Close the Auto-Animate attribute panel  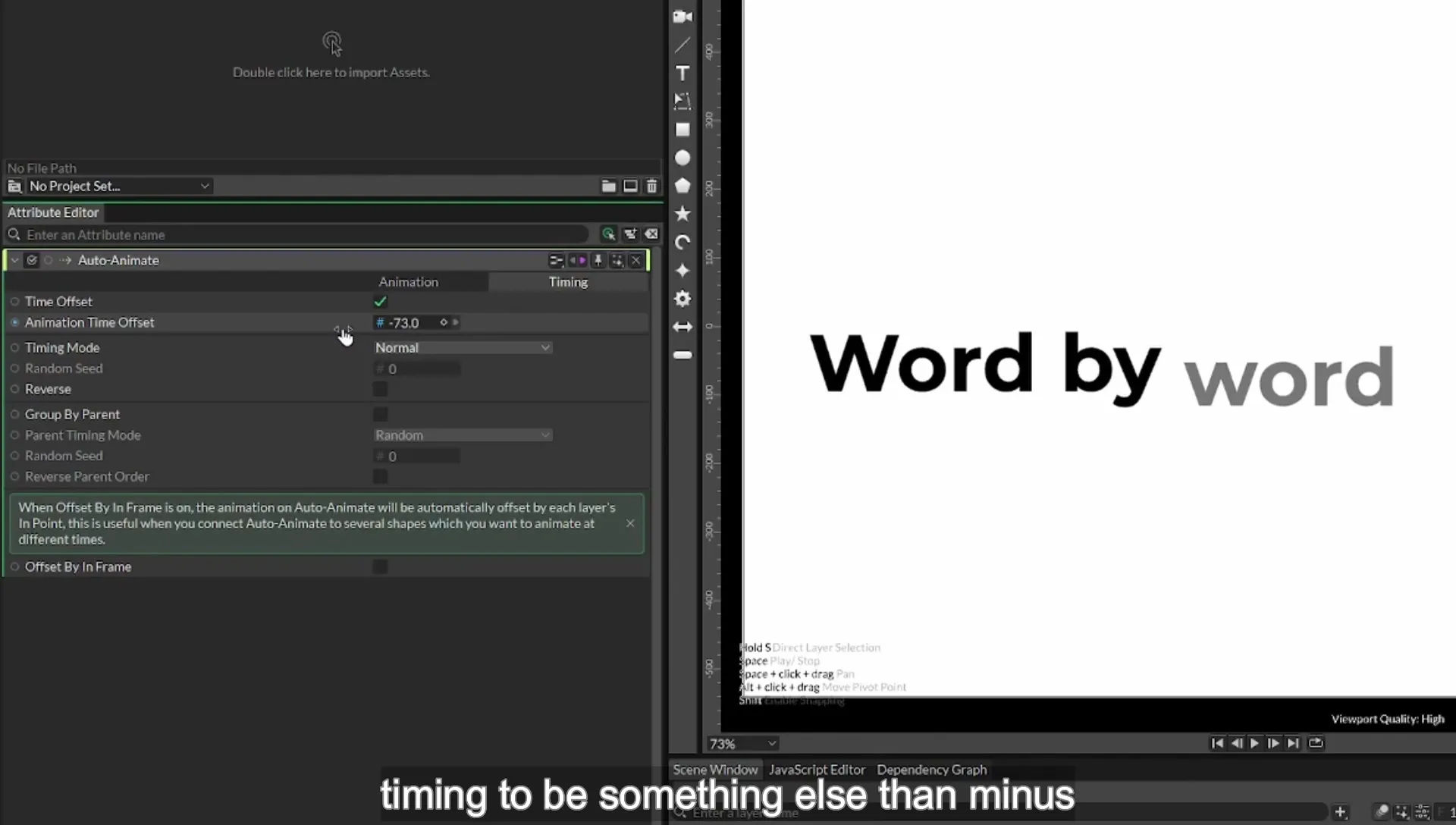(636, 260)
